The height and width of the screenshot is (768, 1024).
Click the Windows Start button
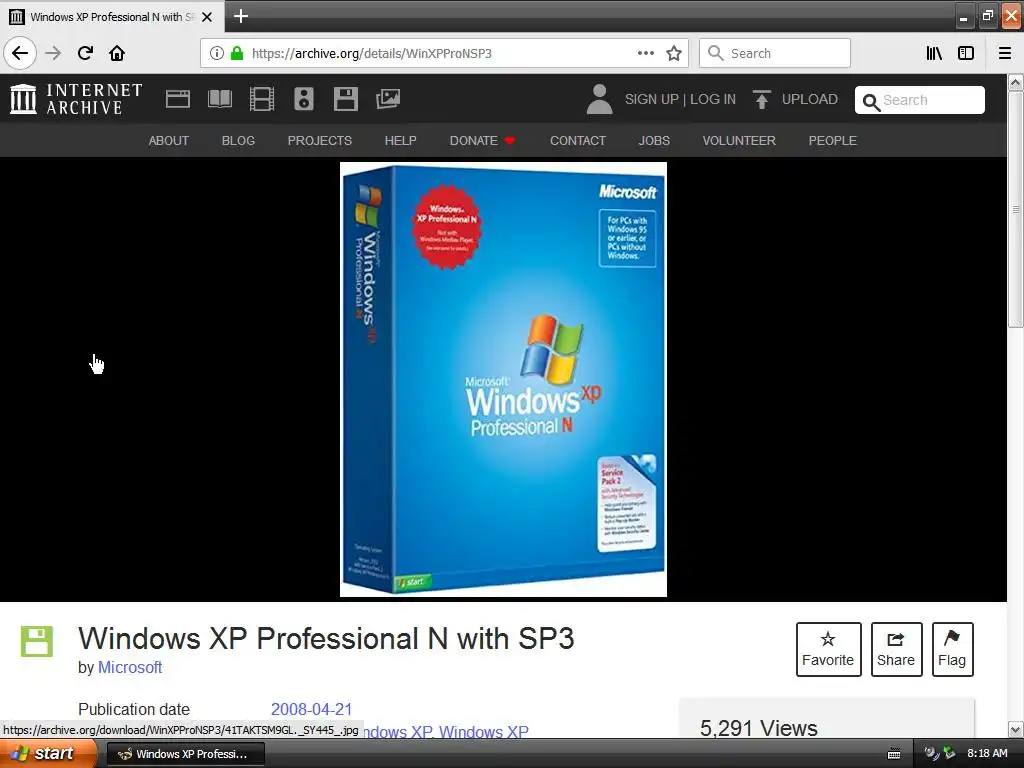point(48,754)
